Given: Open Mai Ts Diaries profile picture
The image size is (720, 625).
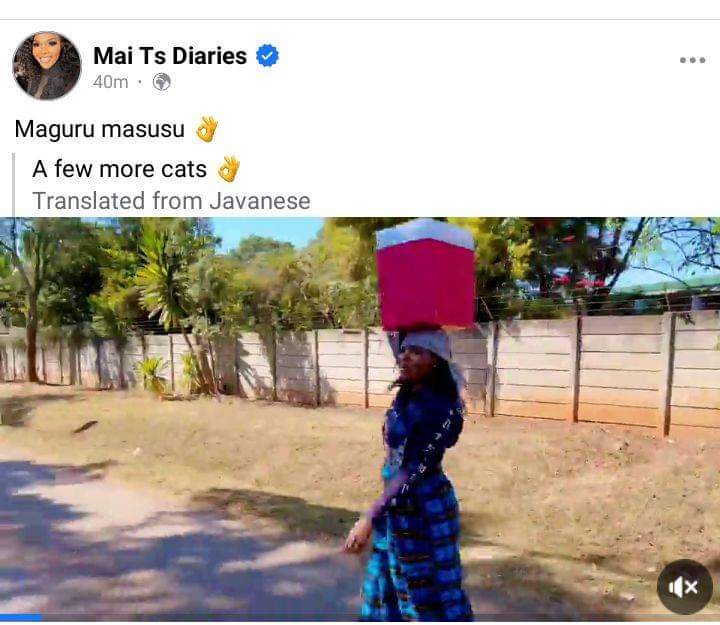Looking at the screenshot, I should [47, 65].
